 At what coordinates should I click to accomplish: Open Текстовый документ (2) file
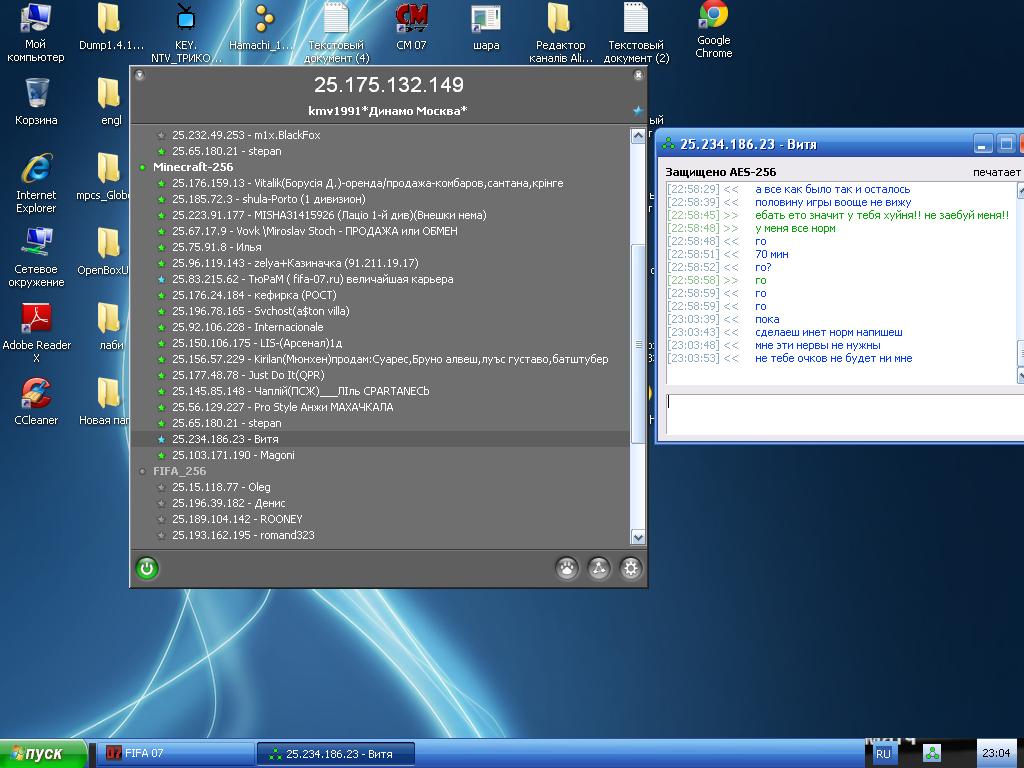coord(636,33)
